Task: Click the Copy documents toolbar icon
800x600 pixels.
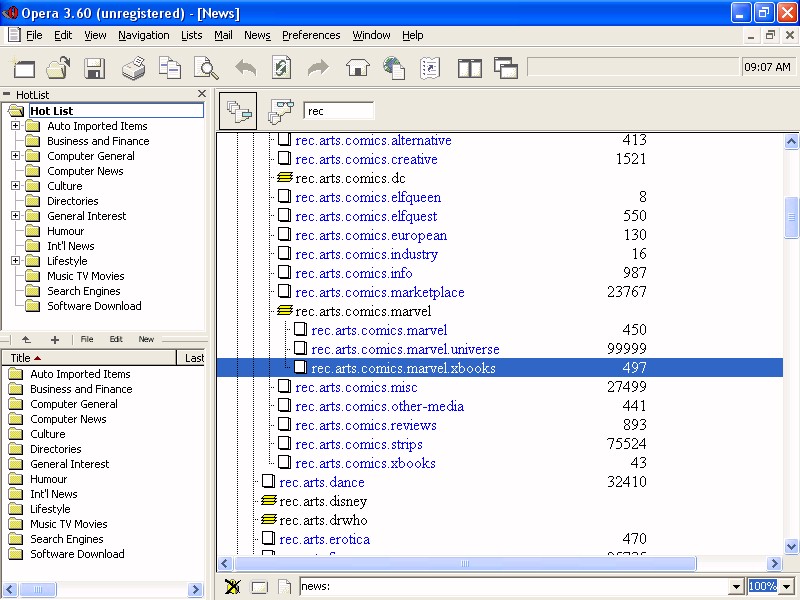Action: click(x=169, y=68)
